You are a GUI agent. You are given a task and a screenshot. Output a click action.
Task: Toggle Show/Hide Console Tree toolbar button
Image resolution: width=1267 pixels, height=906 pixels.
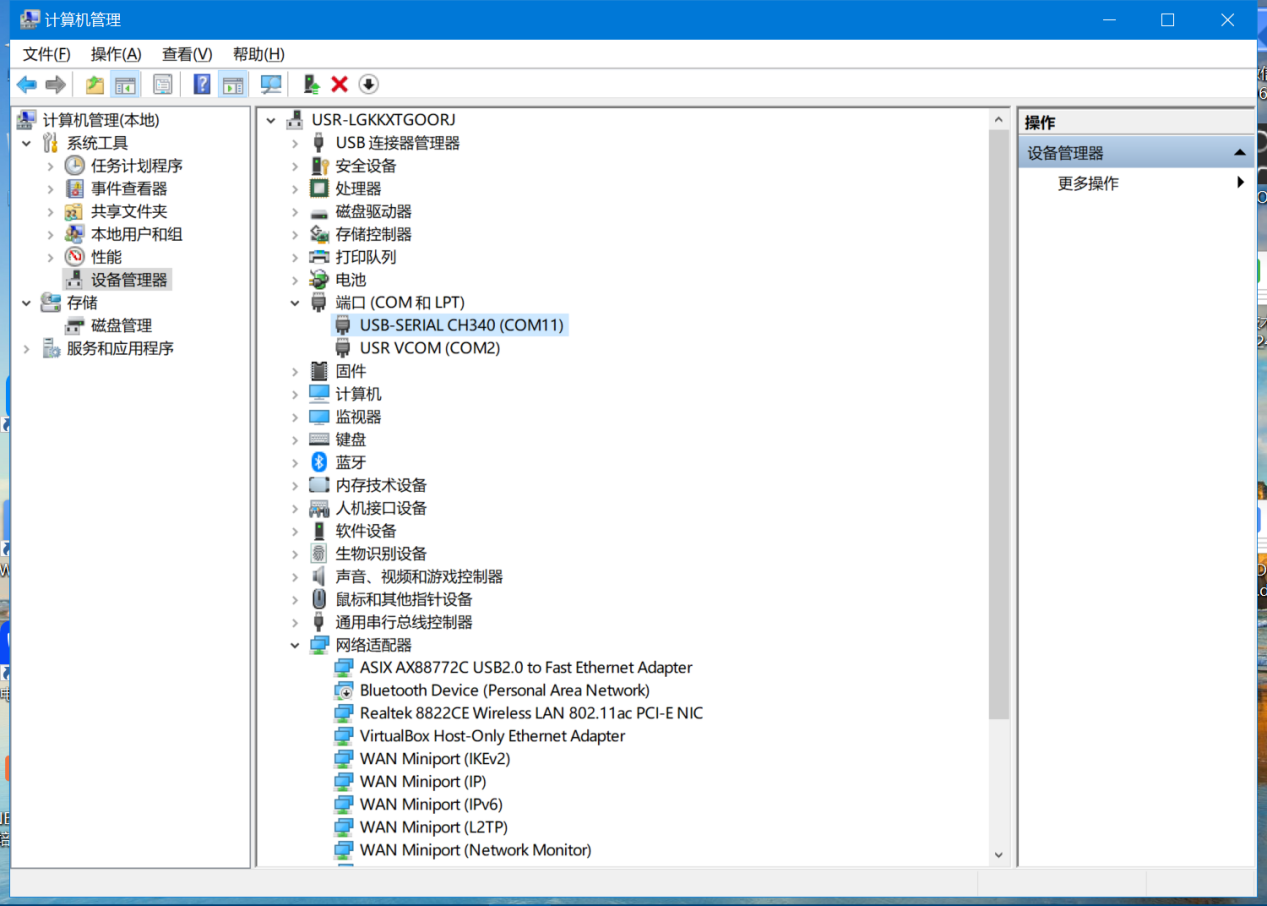(125, 85)
